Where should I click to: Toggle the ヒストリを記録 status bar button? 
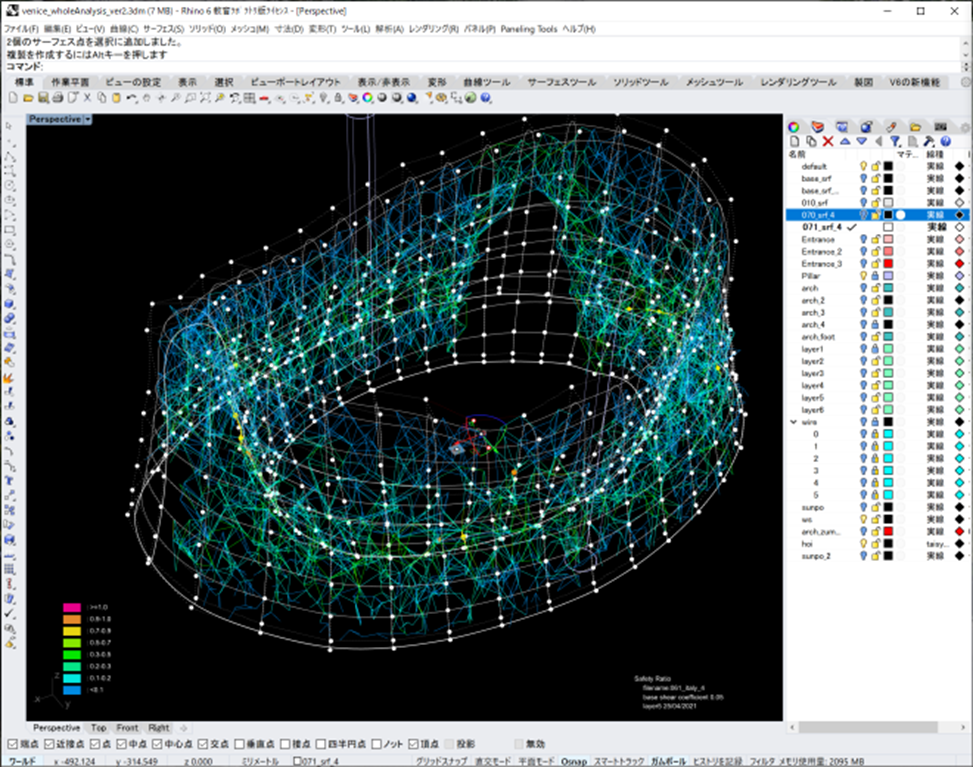pyautogui.click(x=717, y=761)
